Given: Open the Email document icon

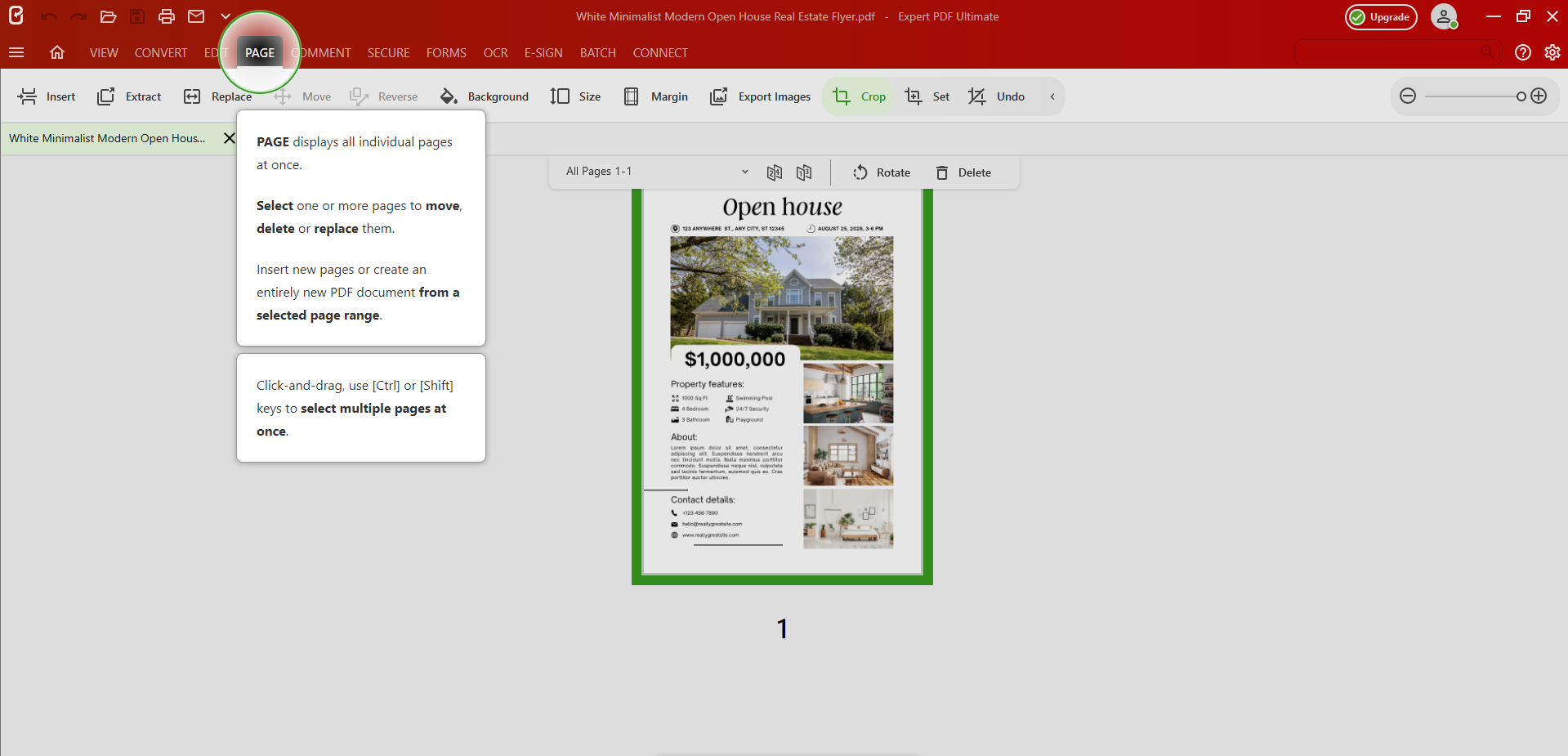Looking at the screenshot, I should pos(195,16).
